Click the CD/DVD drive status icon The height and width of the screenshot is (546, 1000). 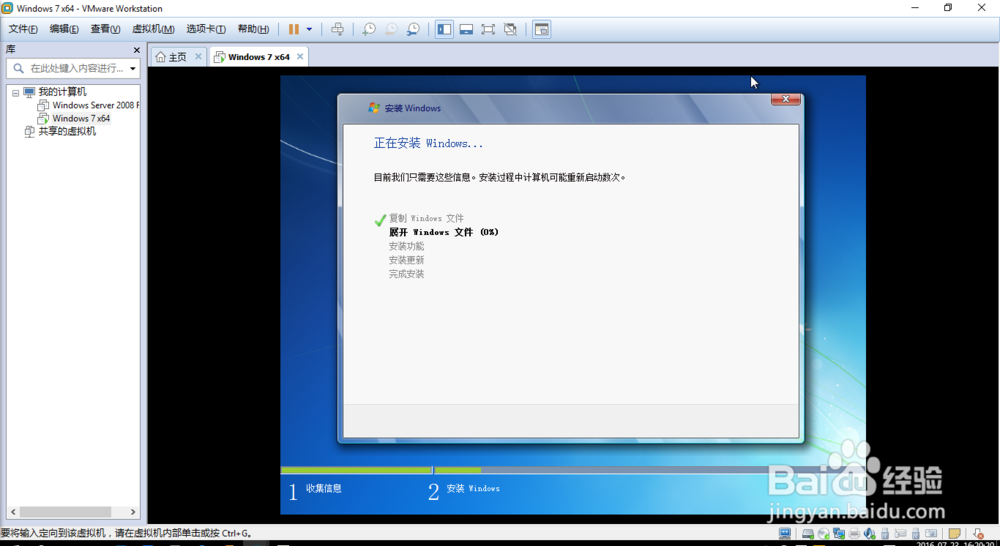point(823,533)
